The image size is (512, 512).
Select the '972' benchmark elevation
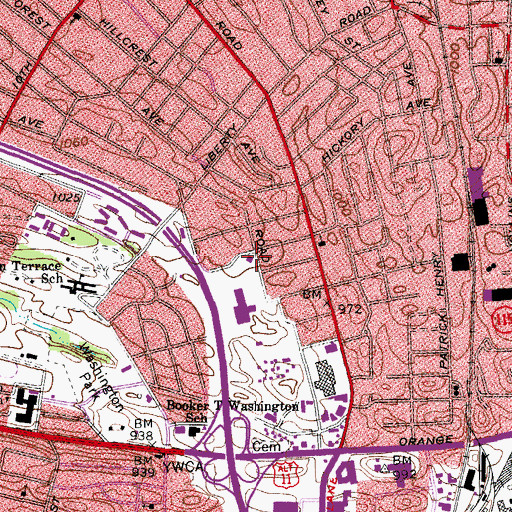tap(350, 310)
